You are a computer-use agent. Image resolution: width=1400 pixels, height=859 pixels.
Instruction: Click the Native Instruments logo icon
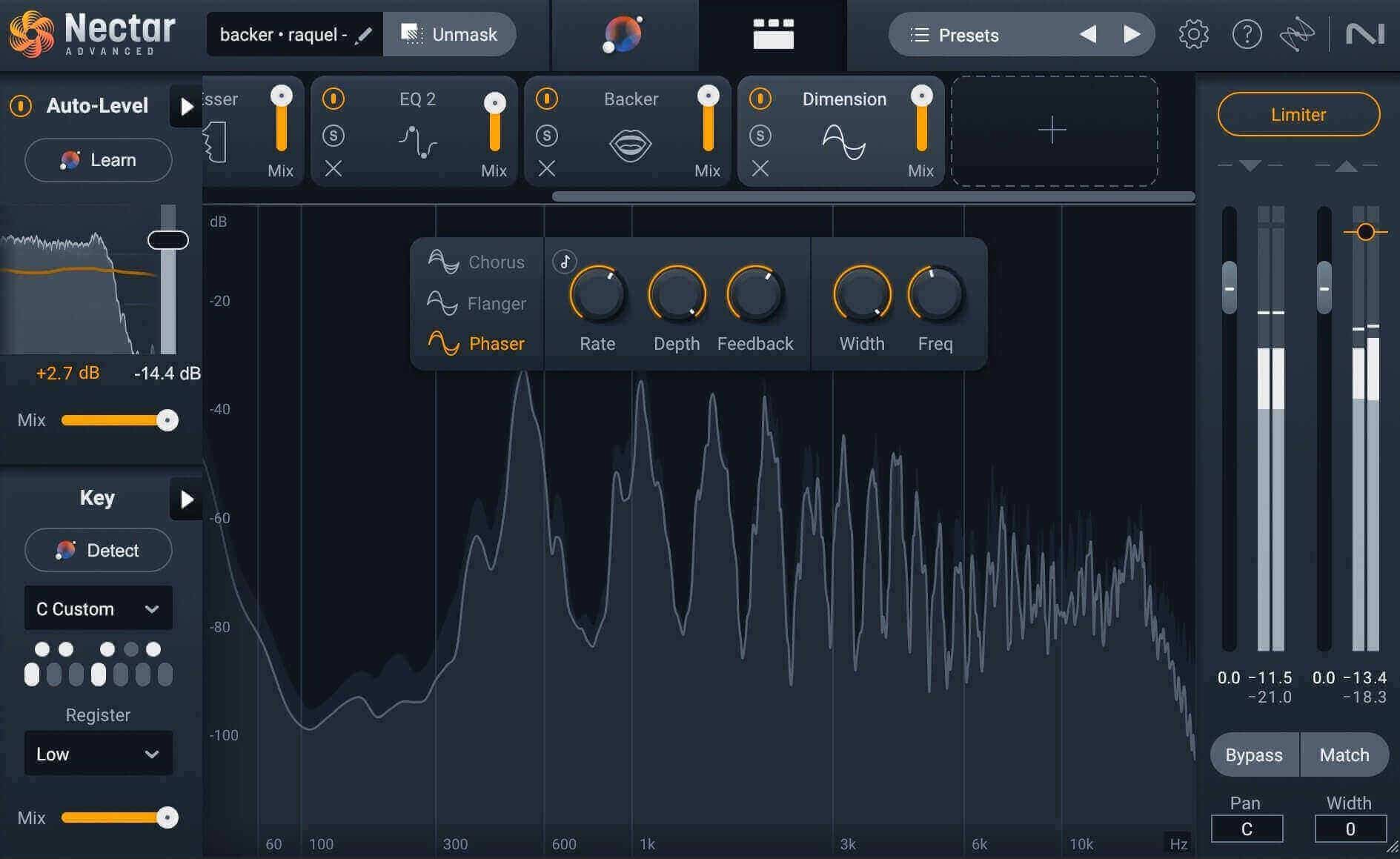[1365, 34]
